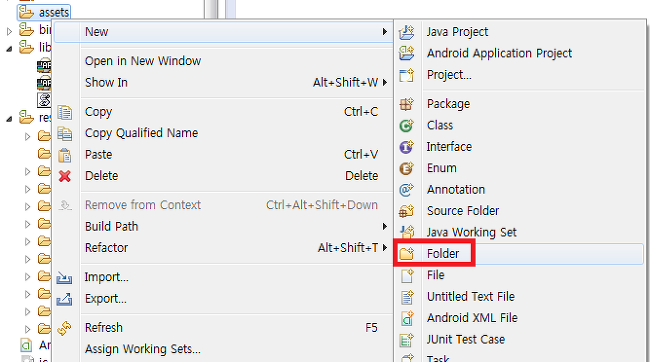Choose Export... from context menu
This screenshot has width=650, height=362.
pyautogui.click(x=105, y=299)
